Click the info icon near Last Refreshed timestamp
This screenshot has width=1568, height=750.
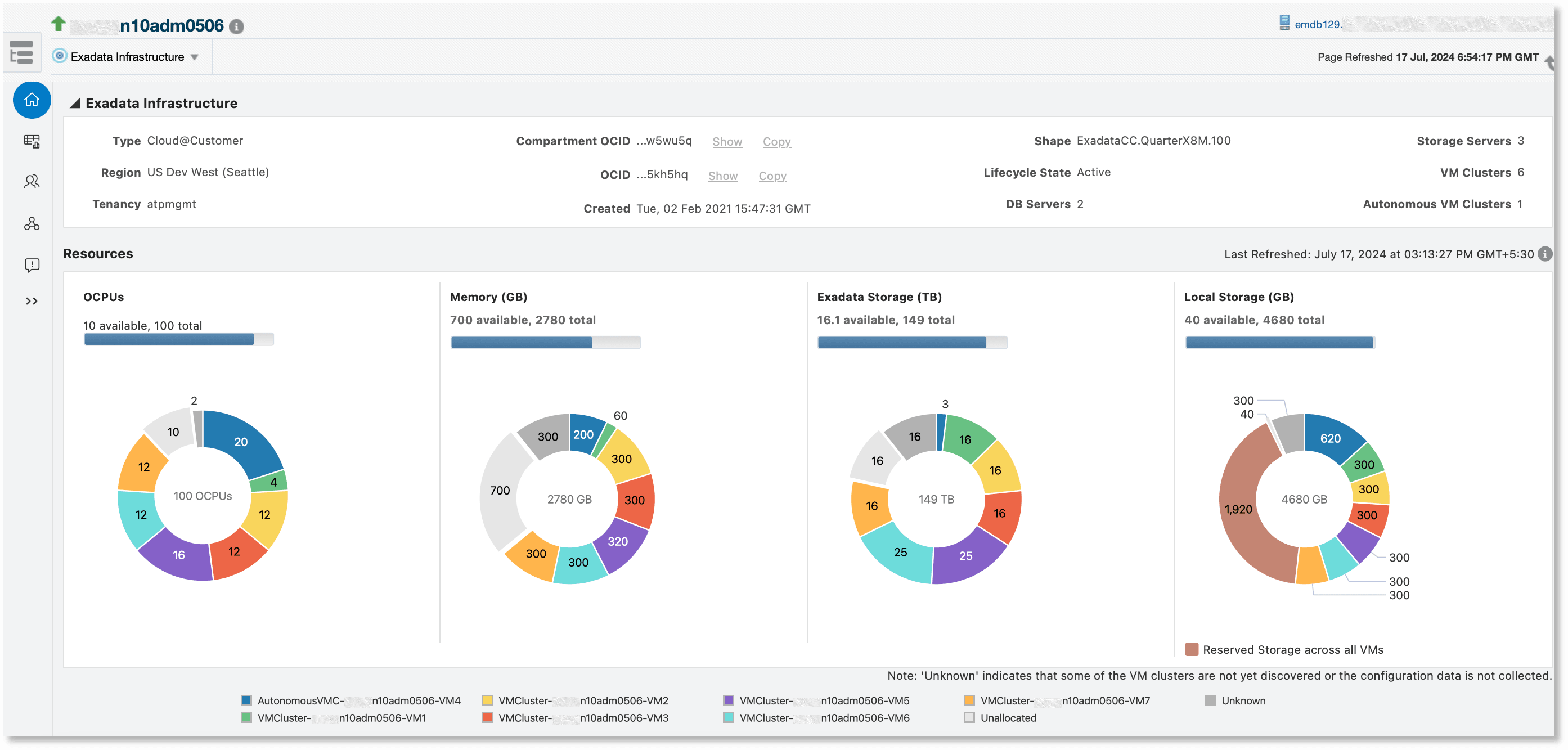click(x=1544, y=254)
